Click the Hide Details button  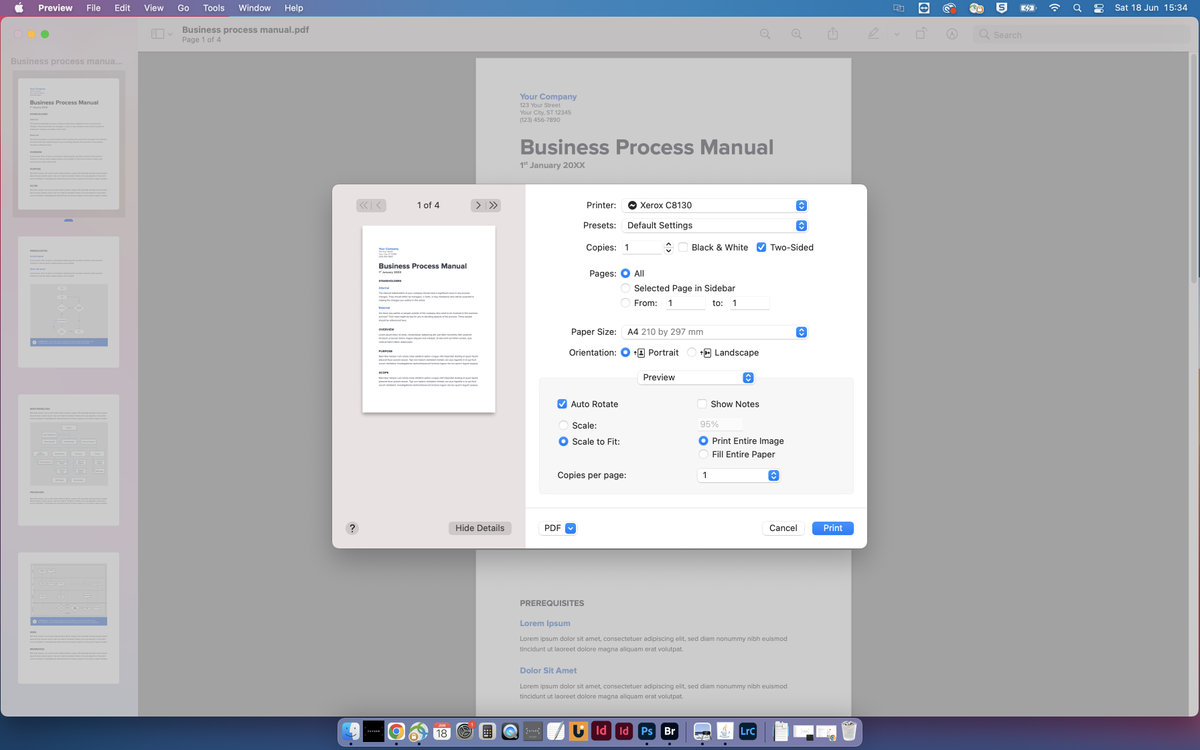pyautogui.click(x=480, y=527)
